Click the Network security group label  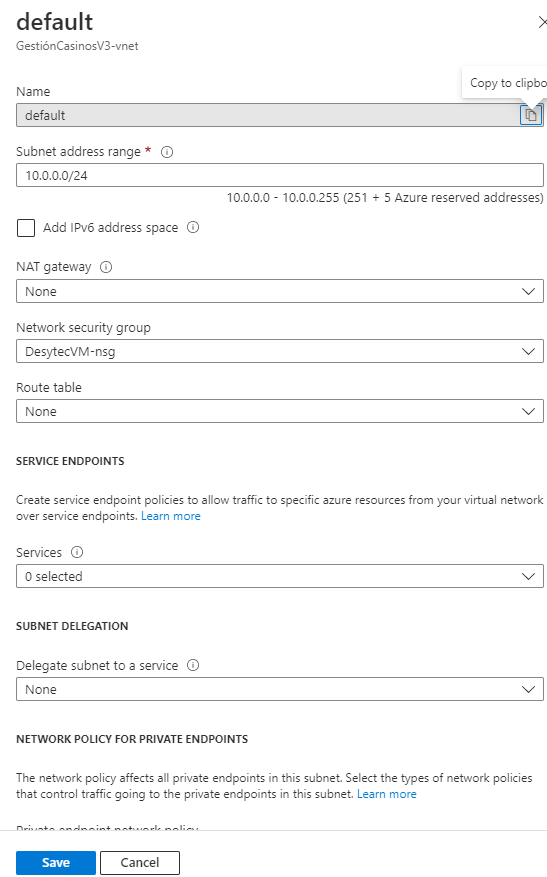[x=83, y=328]
